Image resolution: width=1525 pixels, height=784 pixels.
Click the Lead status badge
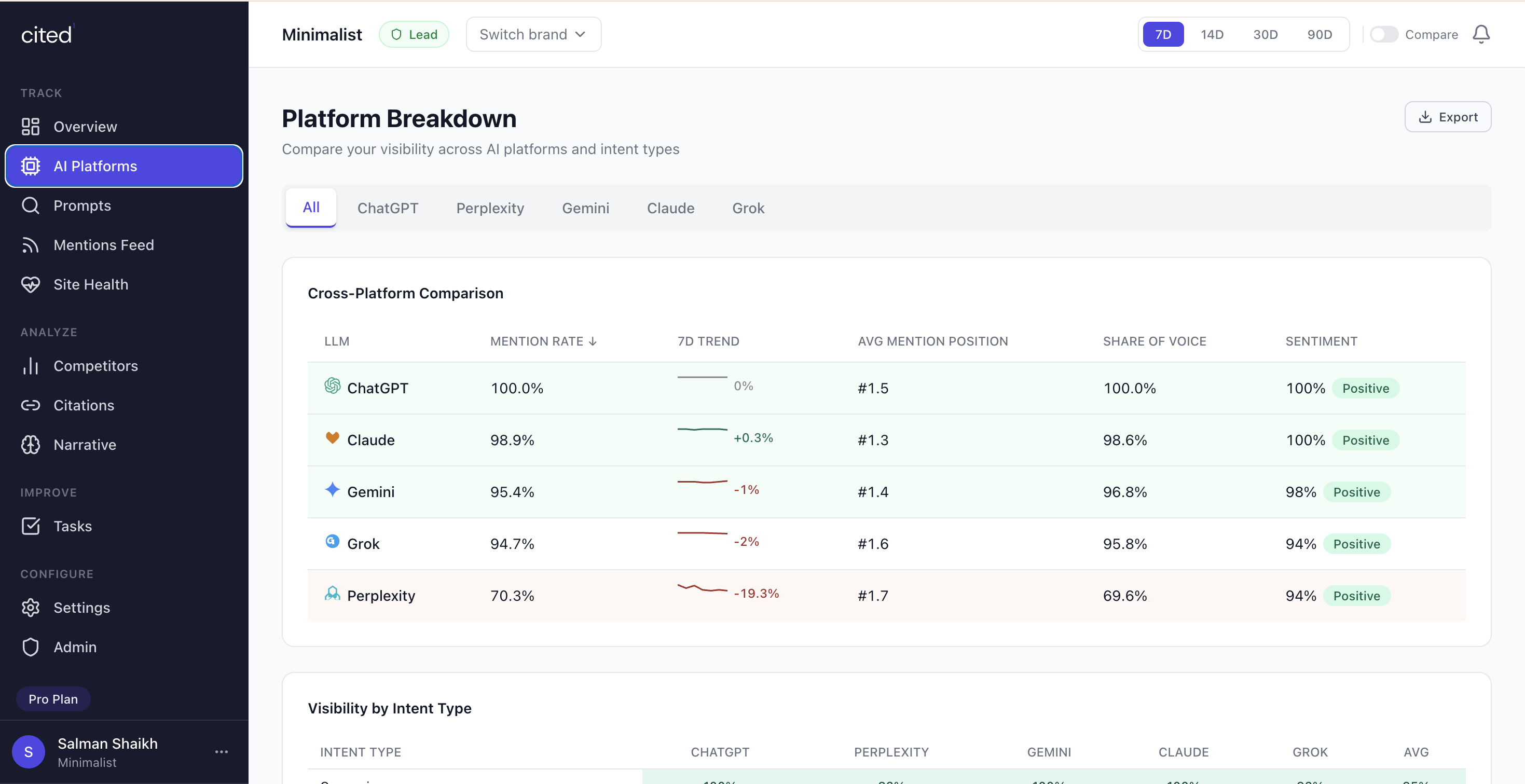coord(414,34)
